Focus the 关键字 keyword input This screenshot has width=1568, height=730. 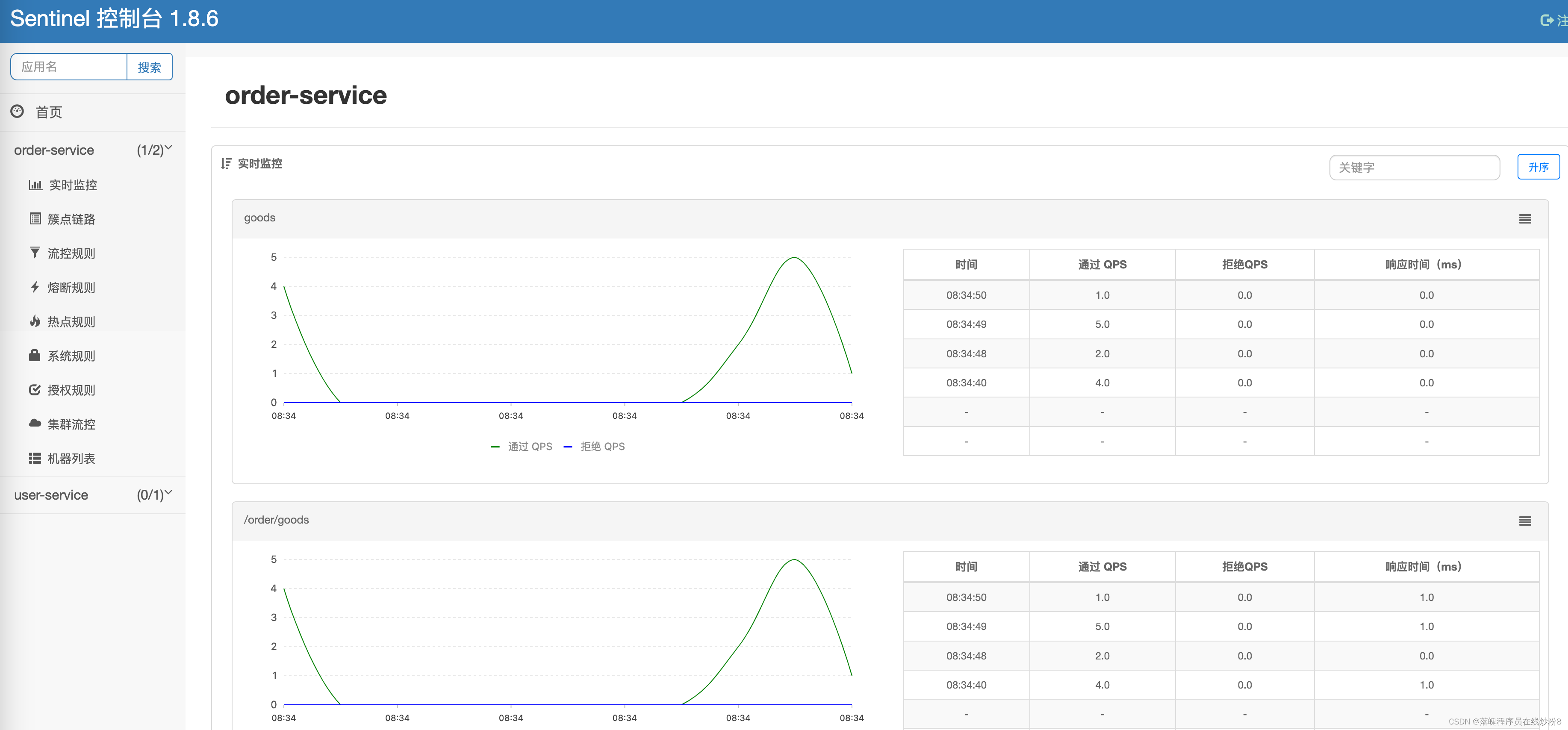1415,167
